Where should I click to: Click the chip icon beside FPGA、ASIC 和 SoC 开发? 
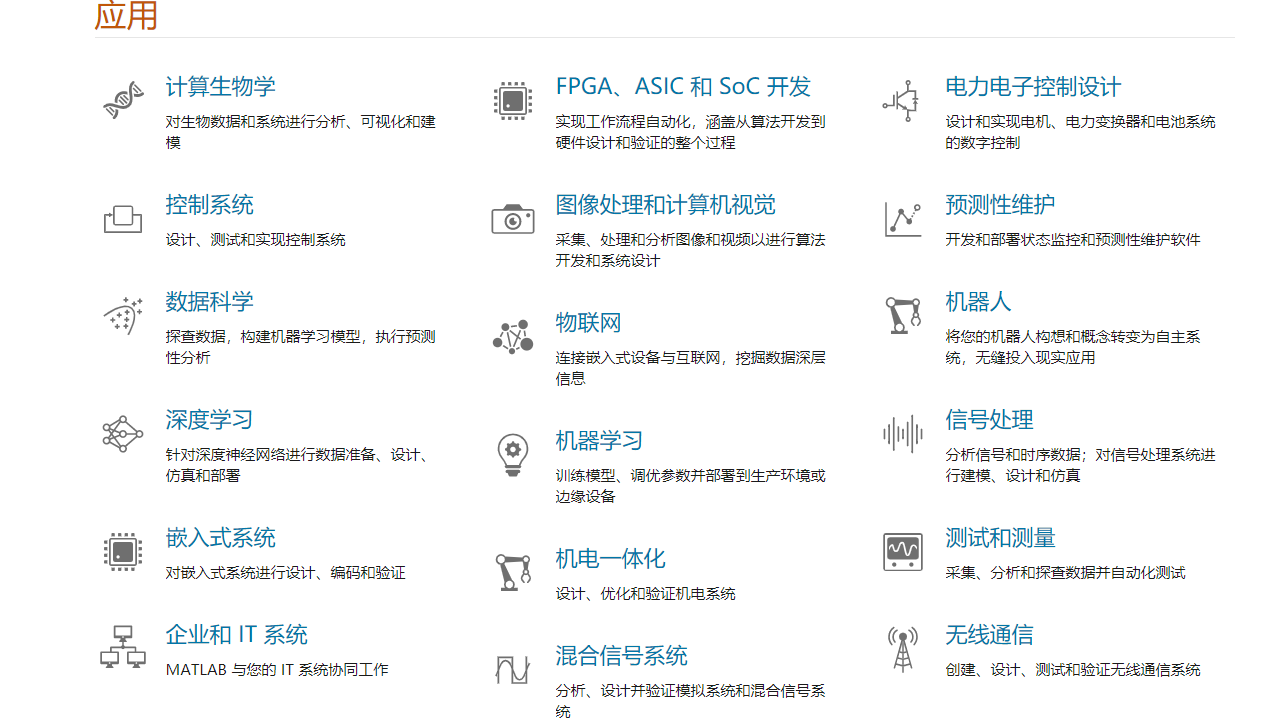coord(513,100)
